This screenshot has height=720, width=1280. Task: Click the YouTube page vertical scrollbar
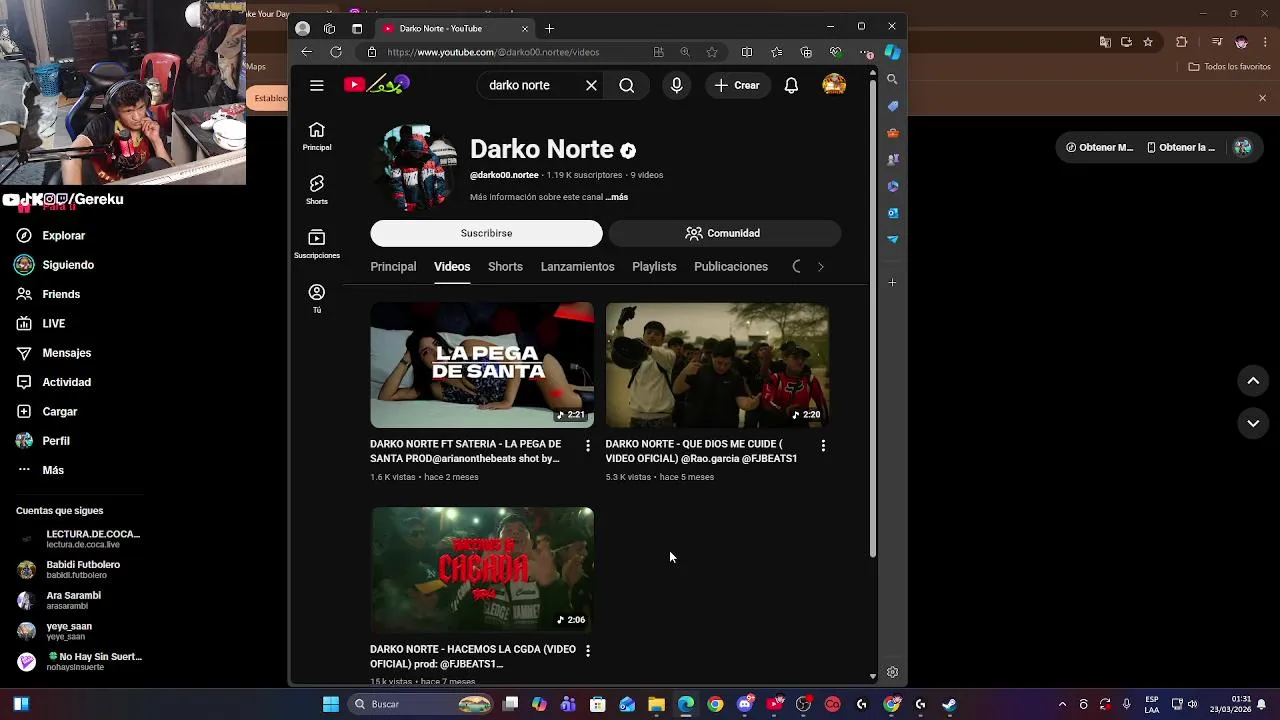pos(872,318)
